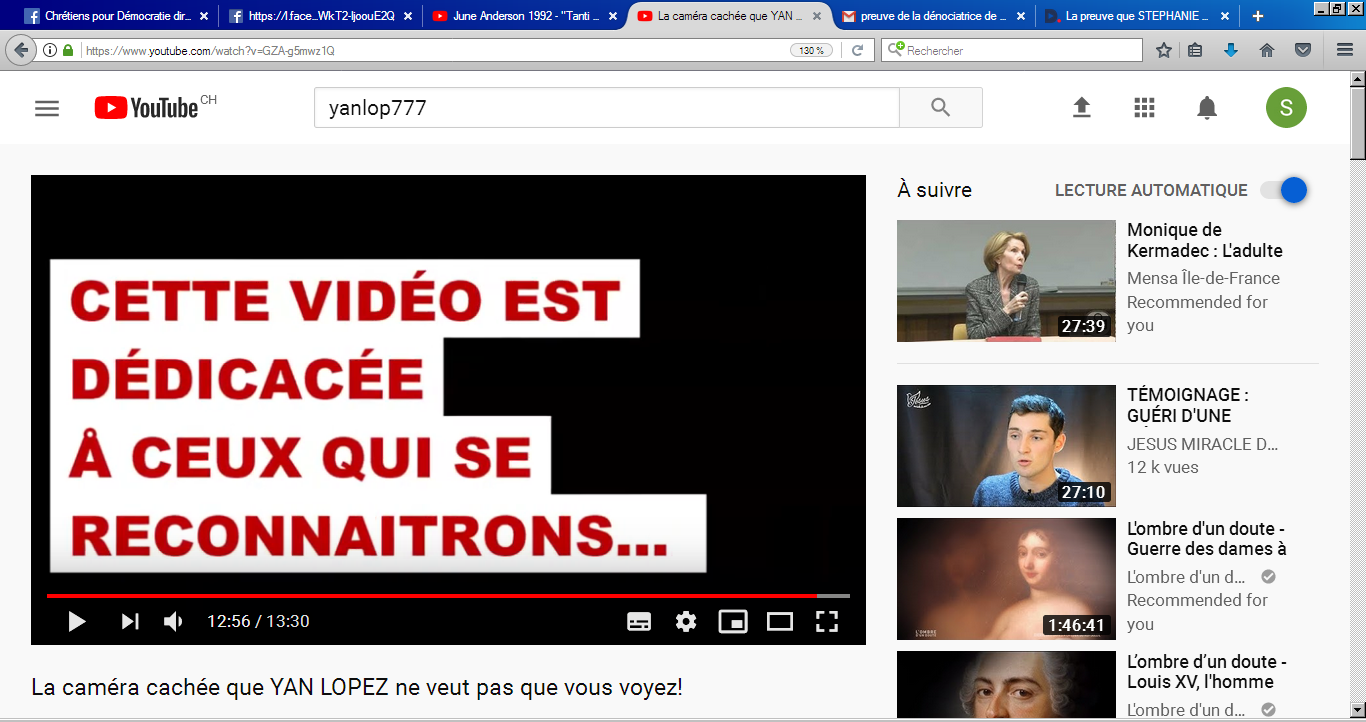1366x722 pixels.
Task: Close the Chrétiens pour Démocratie tab
Action: [204, 16]
